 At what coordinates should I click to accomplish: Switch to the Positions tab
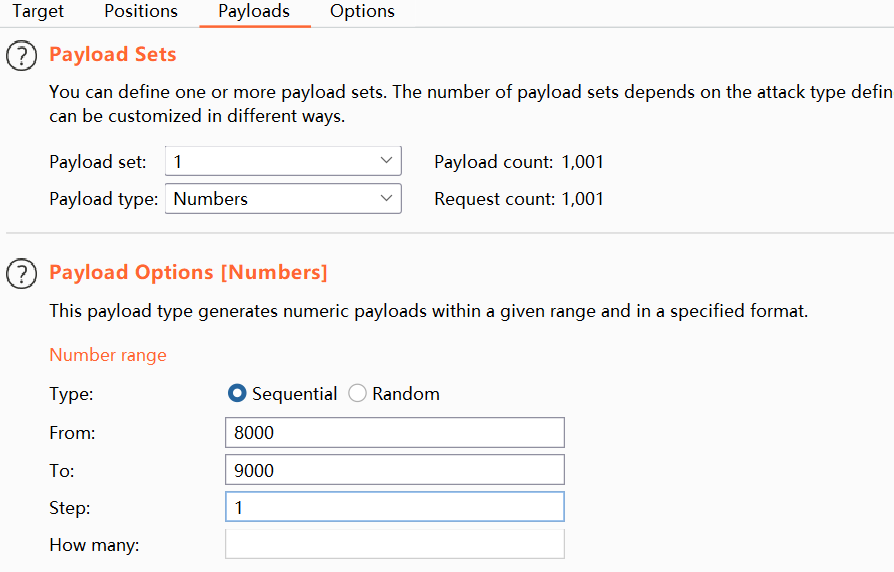pyautogui.click(x=141, y=12)
